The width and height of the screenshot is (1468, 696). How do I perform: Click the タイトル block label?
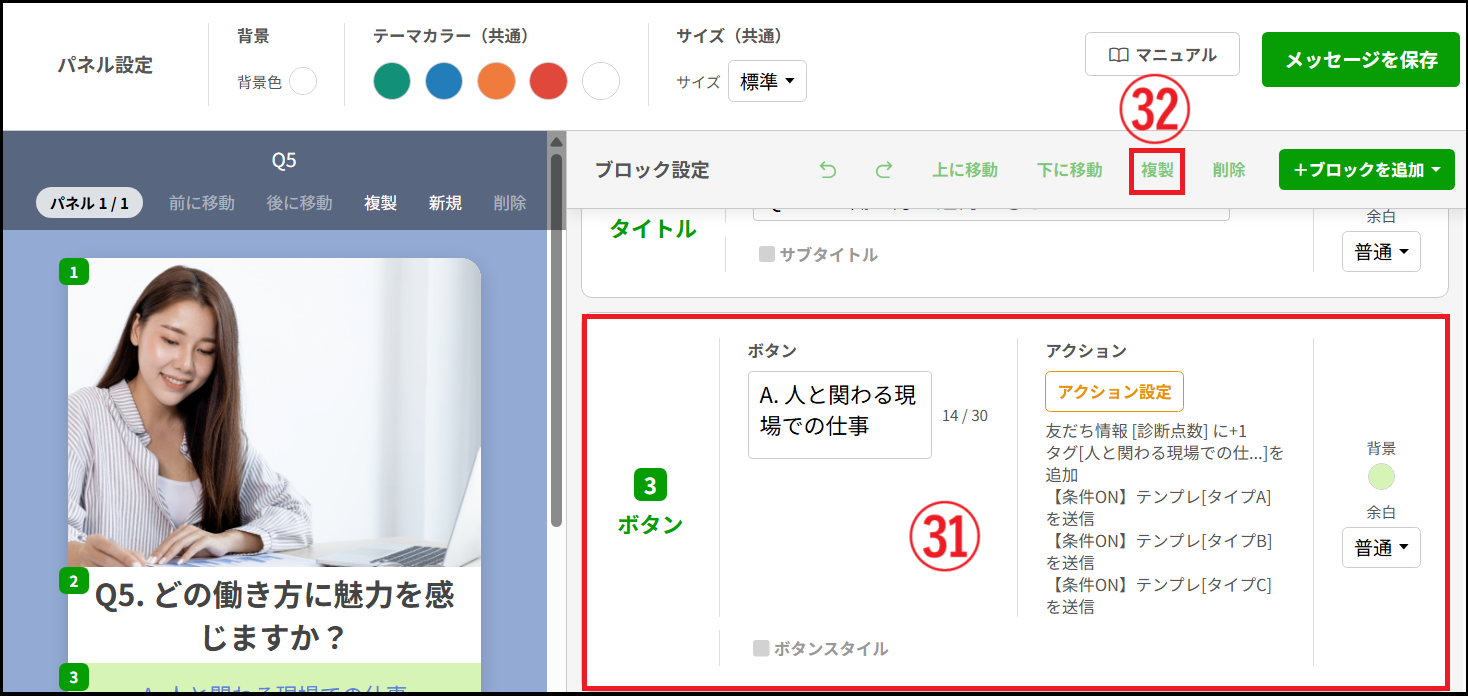[653, 229]
